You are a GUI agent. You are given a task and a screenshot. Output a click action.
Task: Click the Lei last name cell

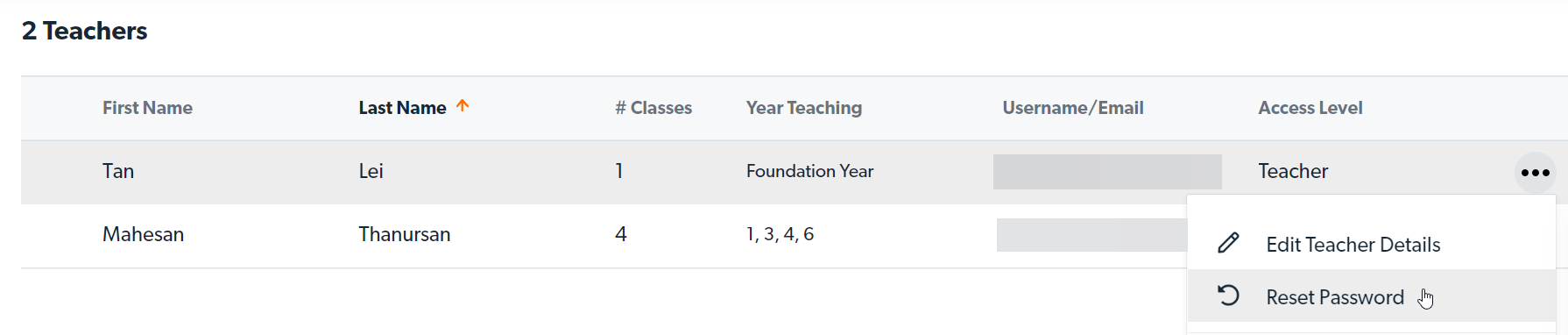click(371, 171)
